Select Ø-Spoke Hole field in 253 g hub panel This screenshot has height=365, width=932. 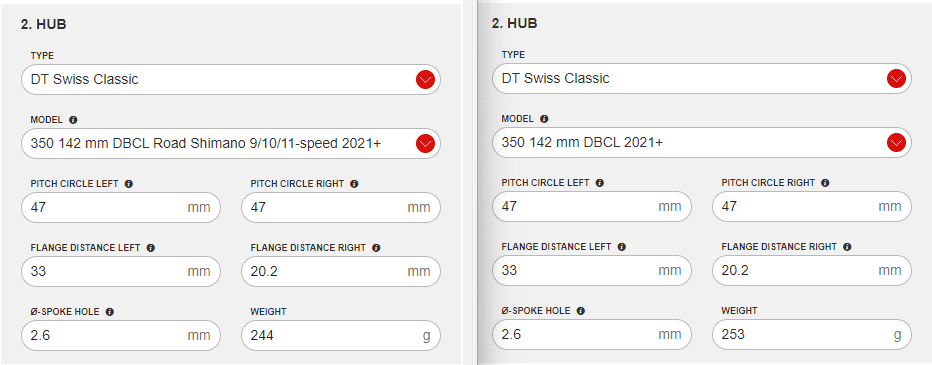tap(592, 335)
